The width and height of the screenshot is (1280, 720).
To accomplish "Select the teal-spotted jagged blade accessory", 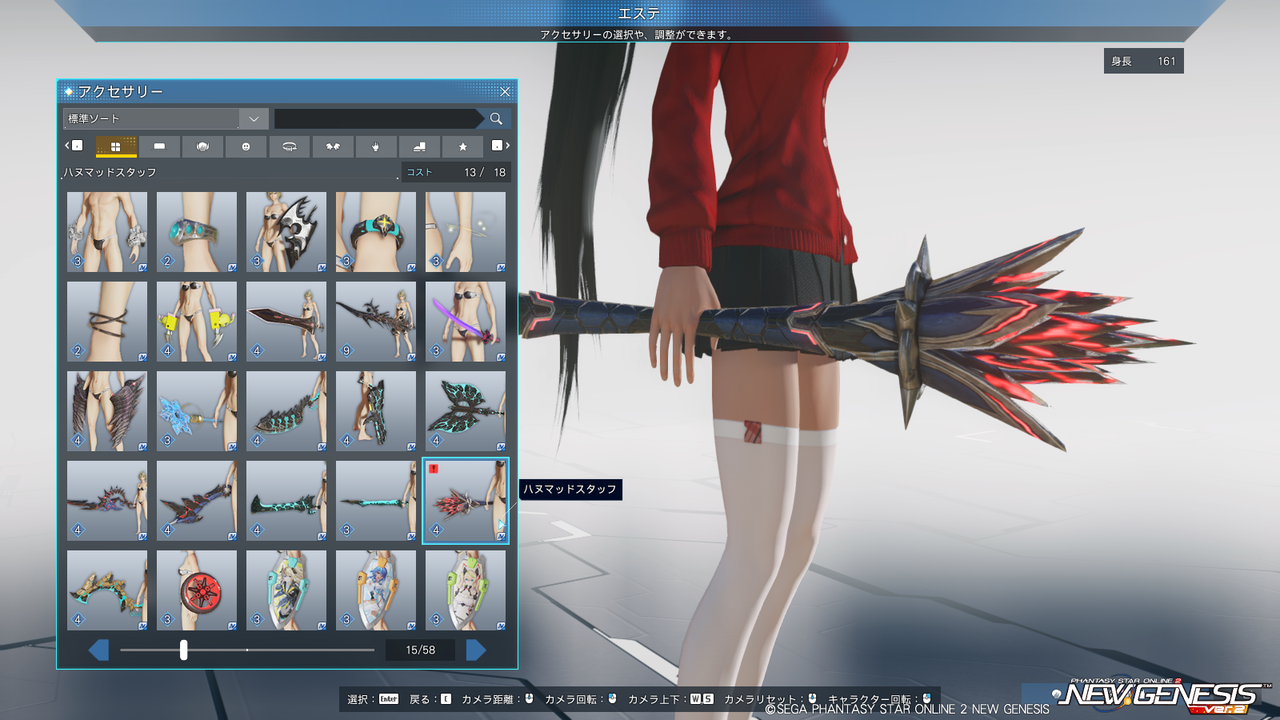I will point(286,411).
